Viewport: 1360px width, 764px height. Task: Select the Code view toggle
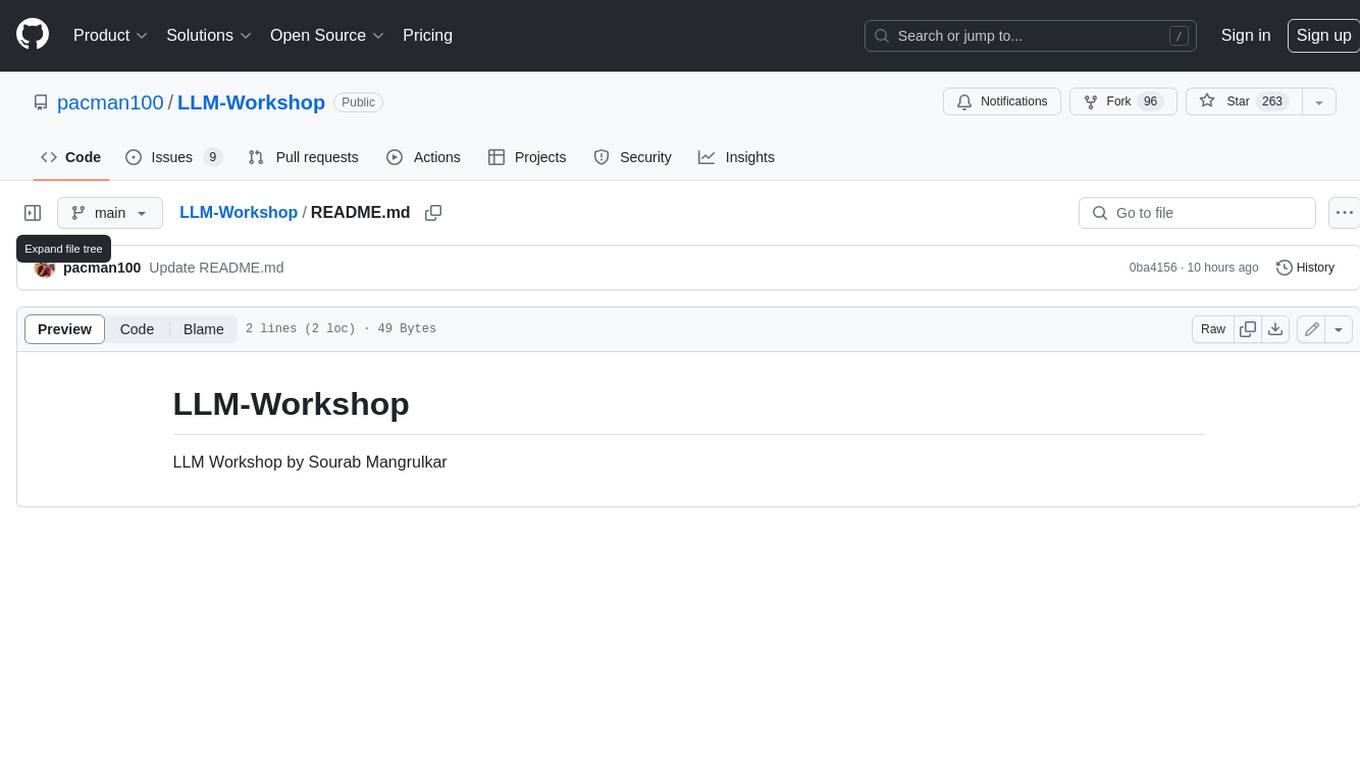coord(137,329)
